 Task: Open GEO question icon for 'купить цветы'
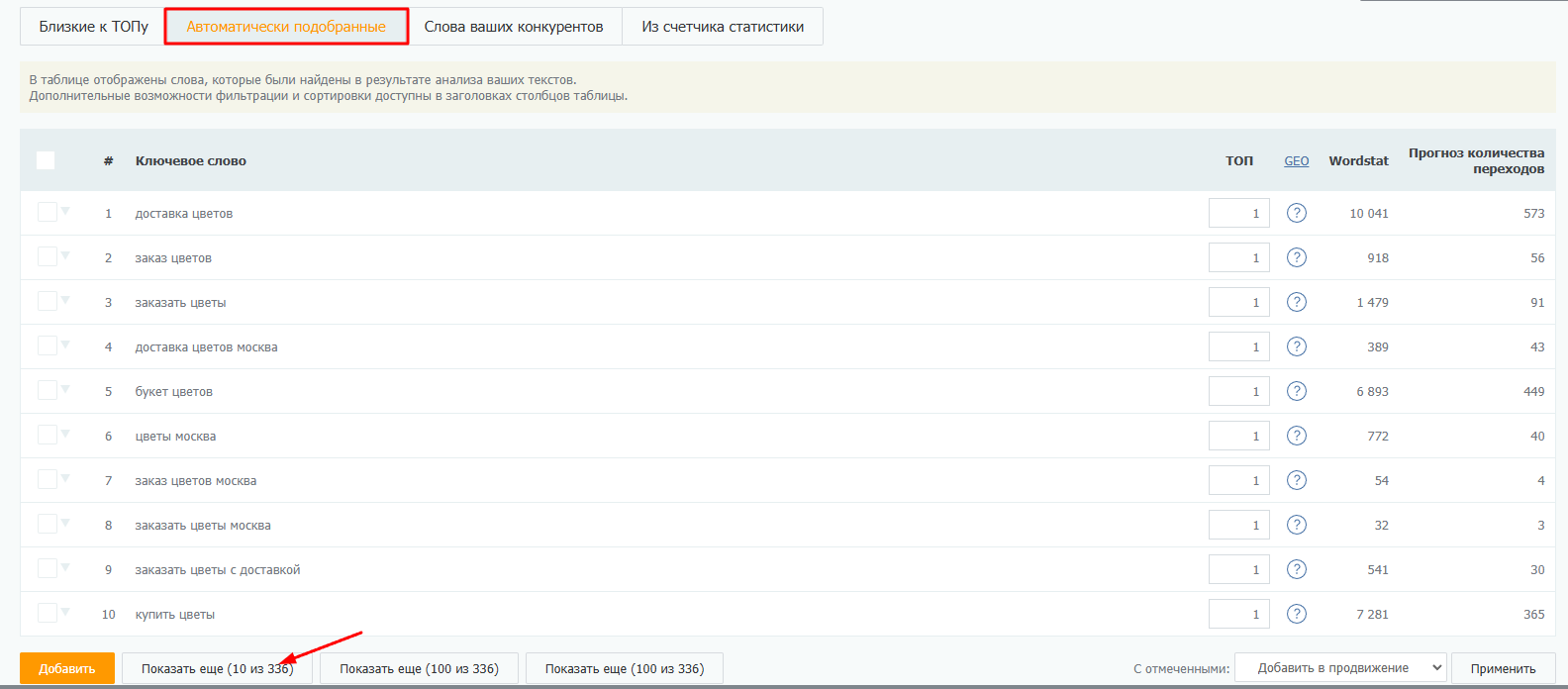point(1296,614)
